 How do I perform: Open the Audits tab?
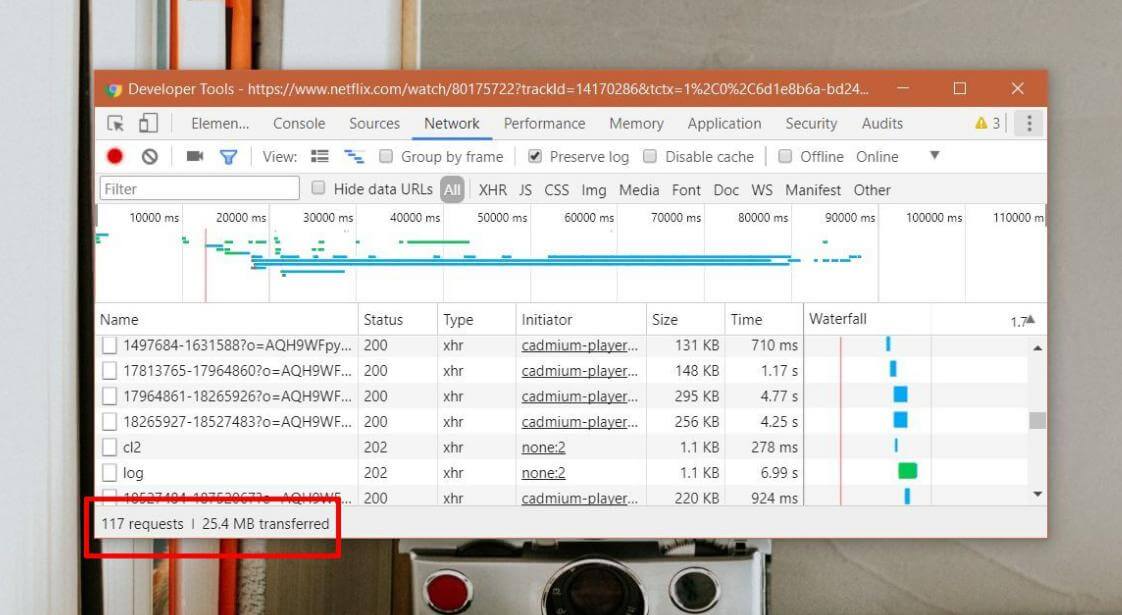pyautogui.click(x=882, y=124)
